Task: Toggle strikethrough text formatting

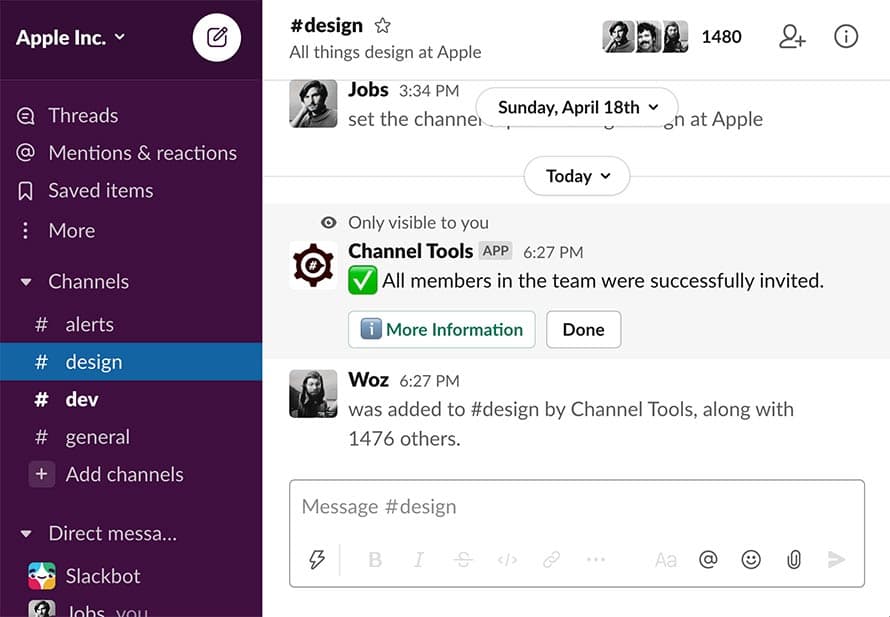Action: (x=463, y=560)
